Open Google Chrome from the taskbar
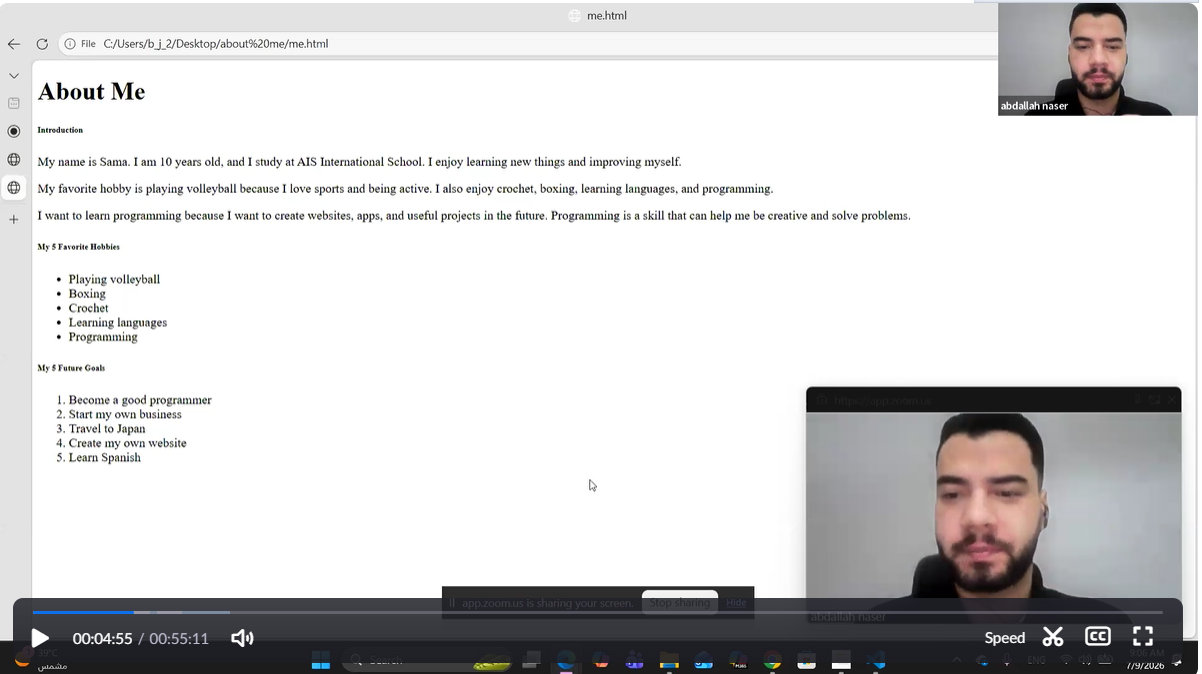The height and width of the screenshot is (674, 1202). (772, 660)
